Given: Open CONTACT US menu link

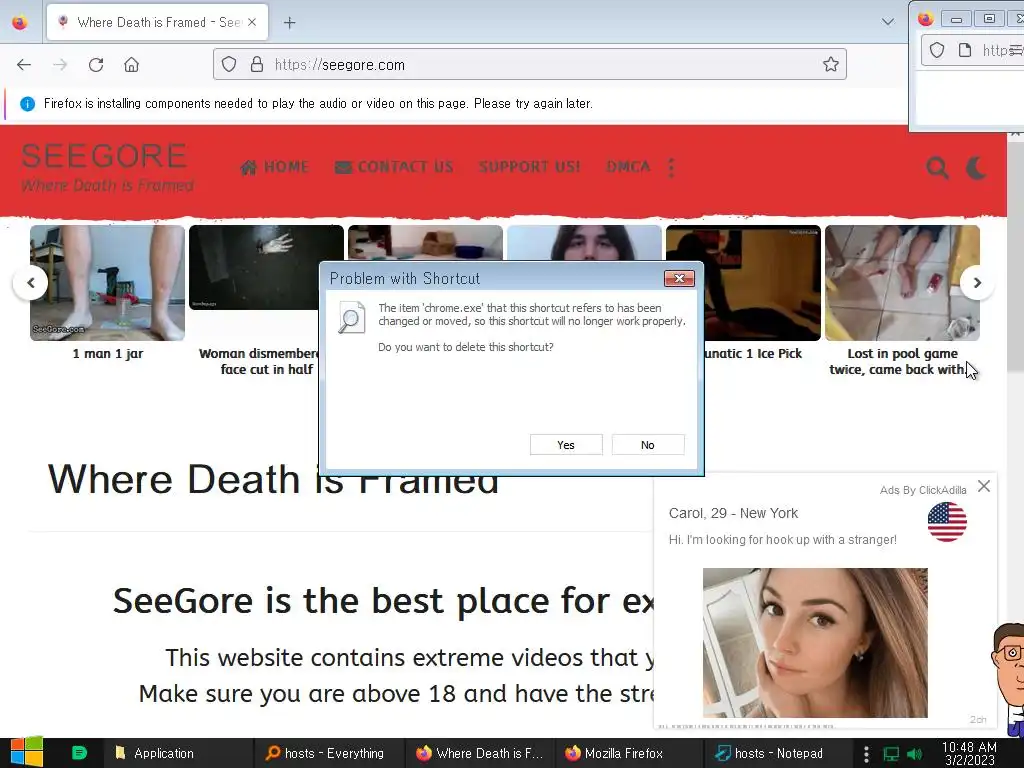Looking at the screenshot, I should (394, 167).
